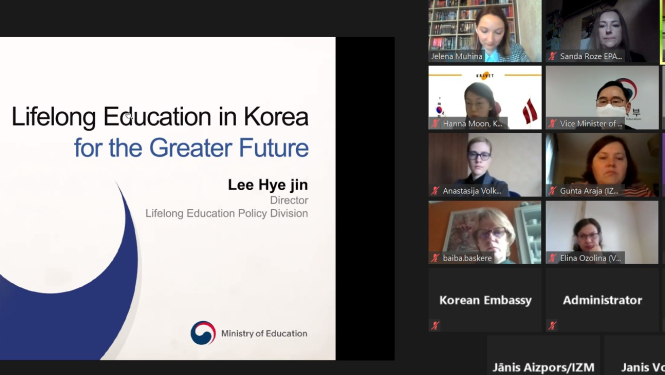
Task: Click the Ministry of Education emblem
Action: click(x=203, y=333)
